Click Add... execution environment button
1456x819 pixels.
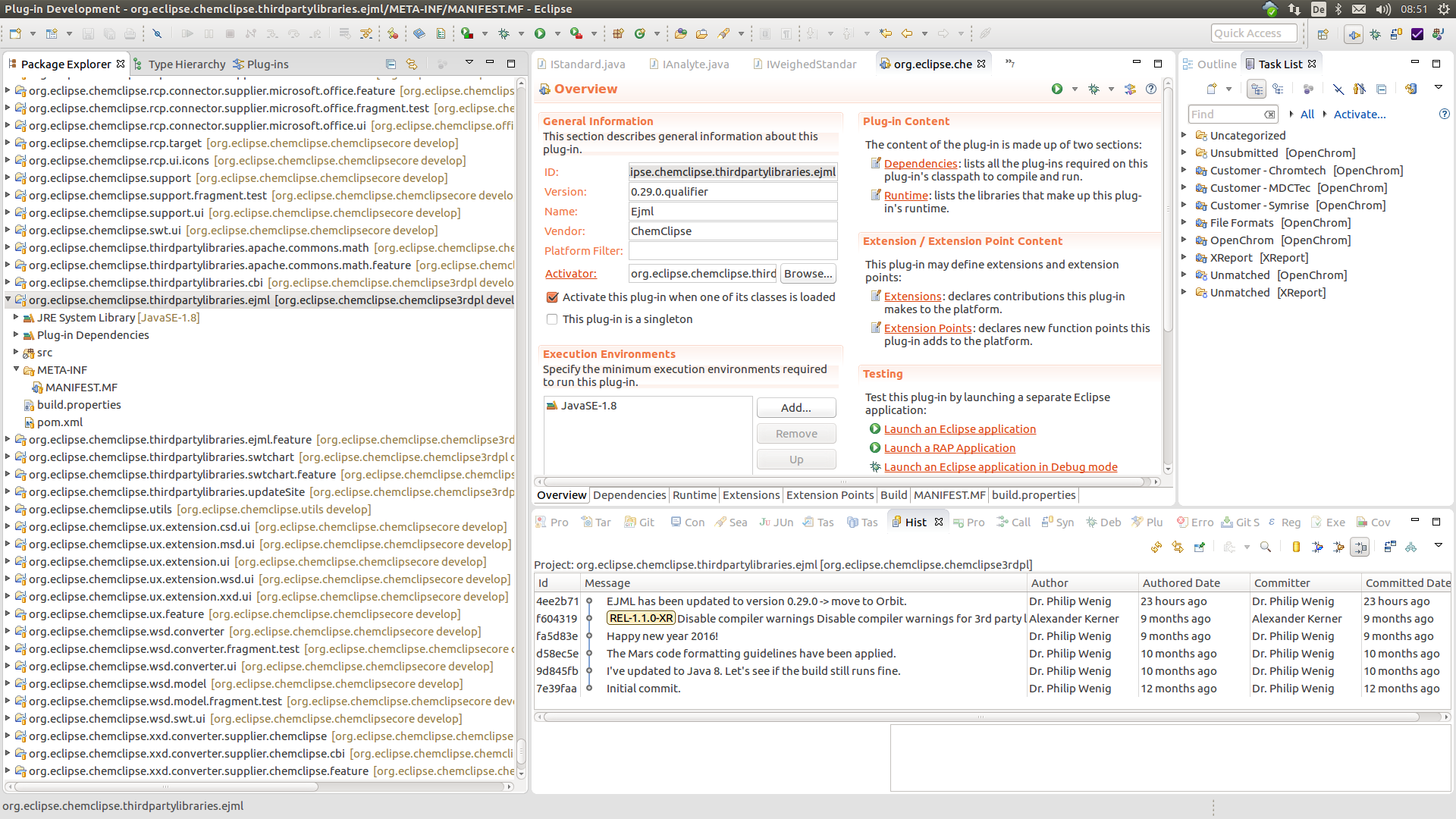click(796, 408)
